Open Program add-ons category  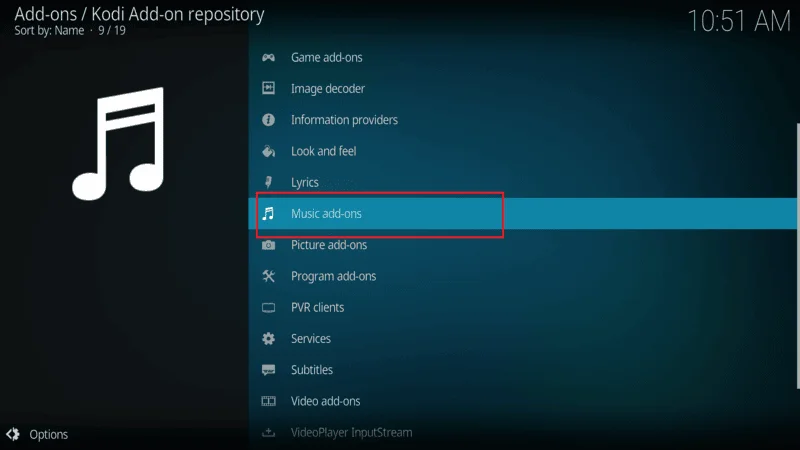522,276
